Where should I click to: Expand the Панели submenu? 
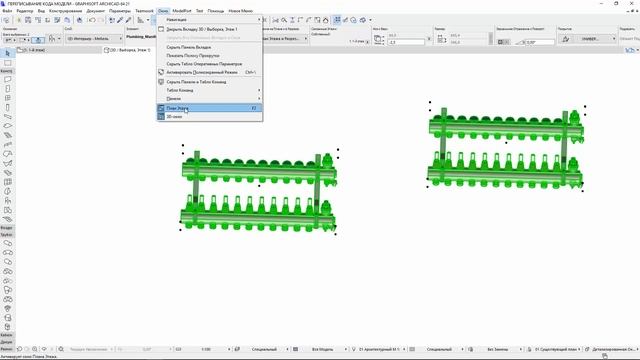tap(209, 99)
